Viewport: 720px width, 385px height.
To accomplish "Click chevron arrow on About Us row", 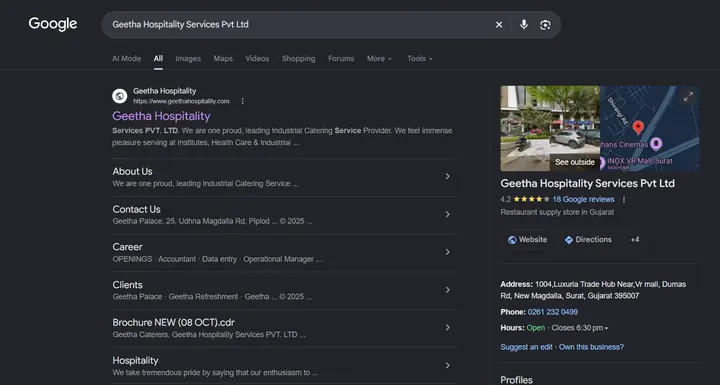I will (448, 176).
